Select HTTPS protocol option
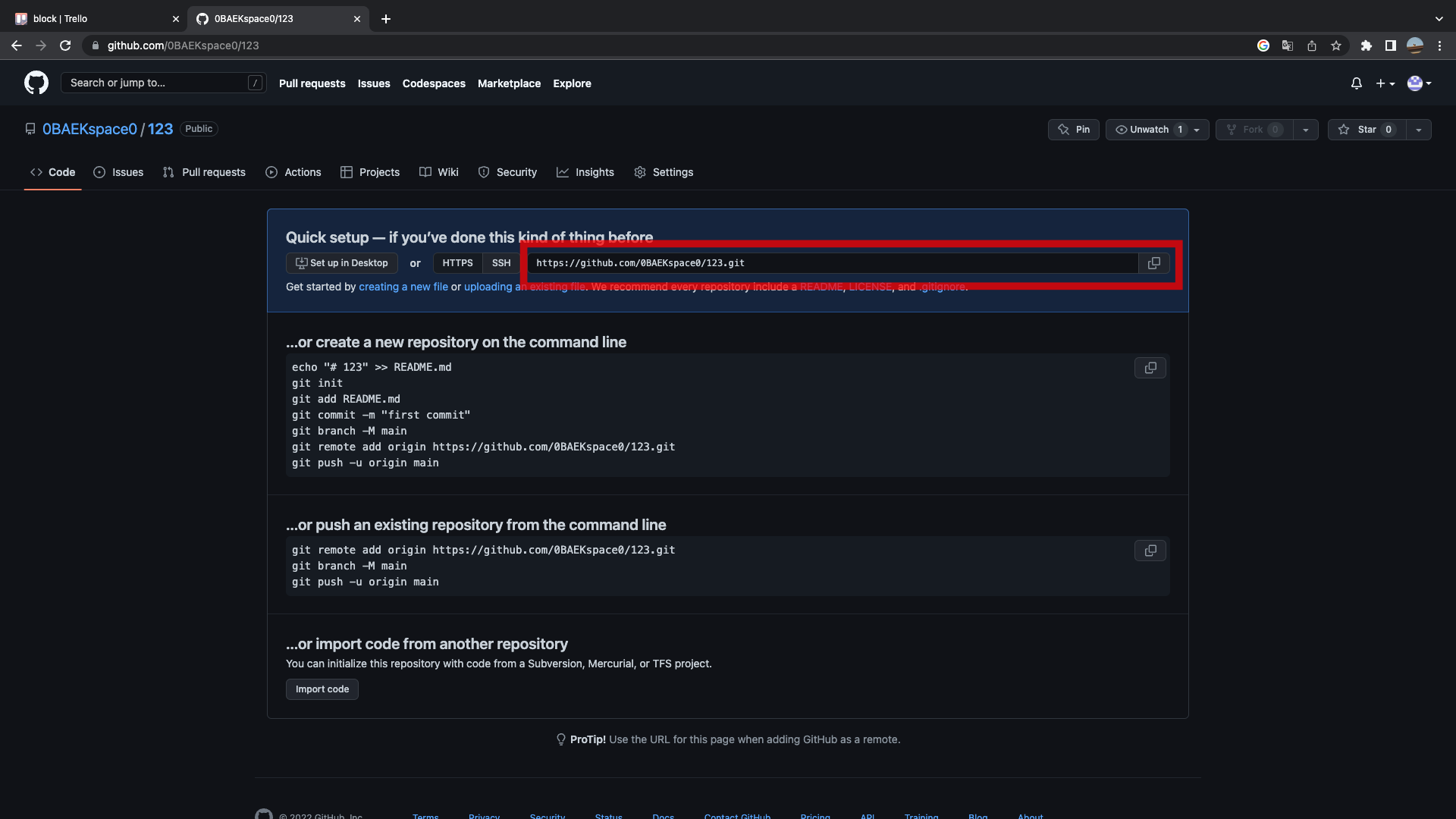The image size is (1456, 819). [457, 263]
